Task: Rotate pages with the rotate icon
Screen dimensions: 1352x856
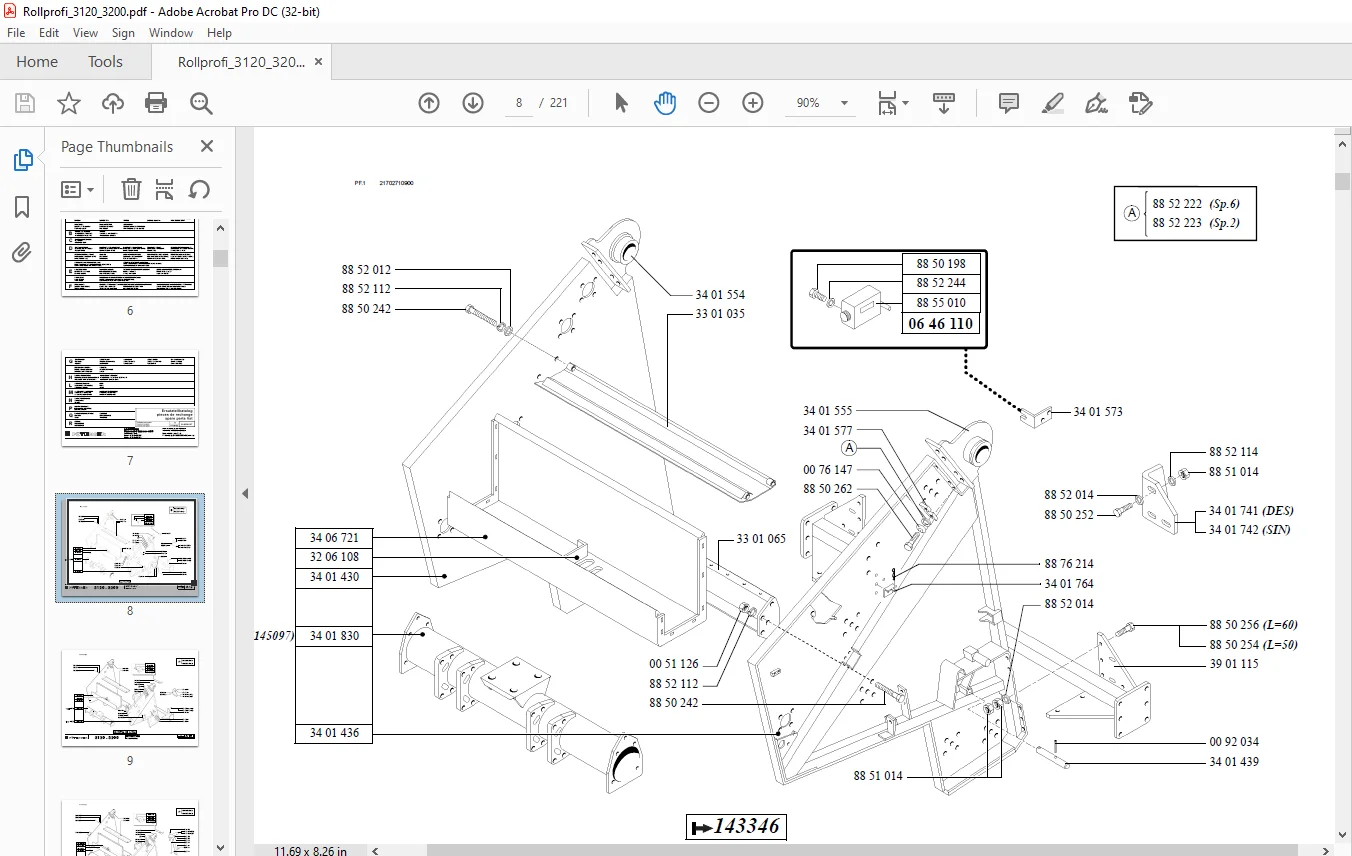Action: coord(199,189)
